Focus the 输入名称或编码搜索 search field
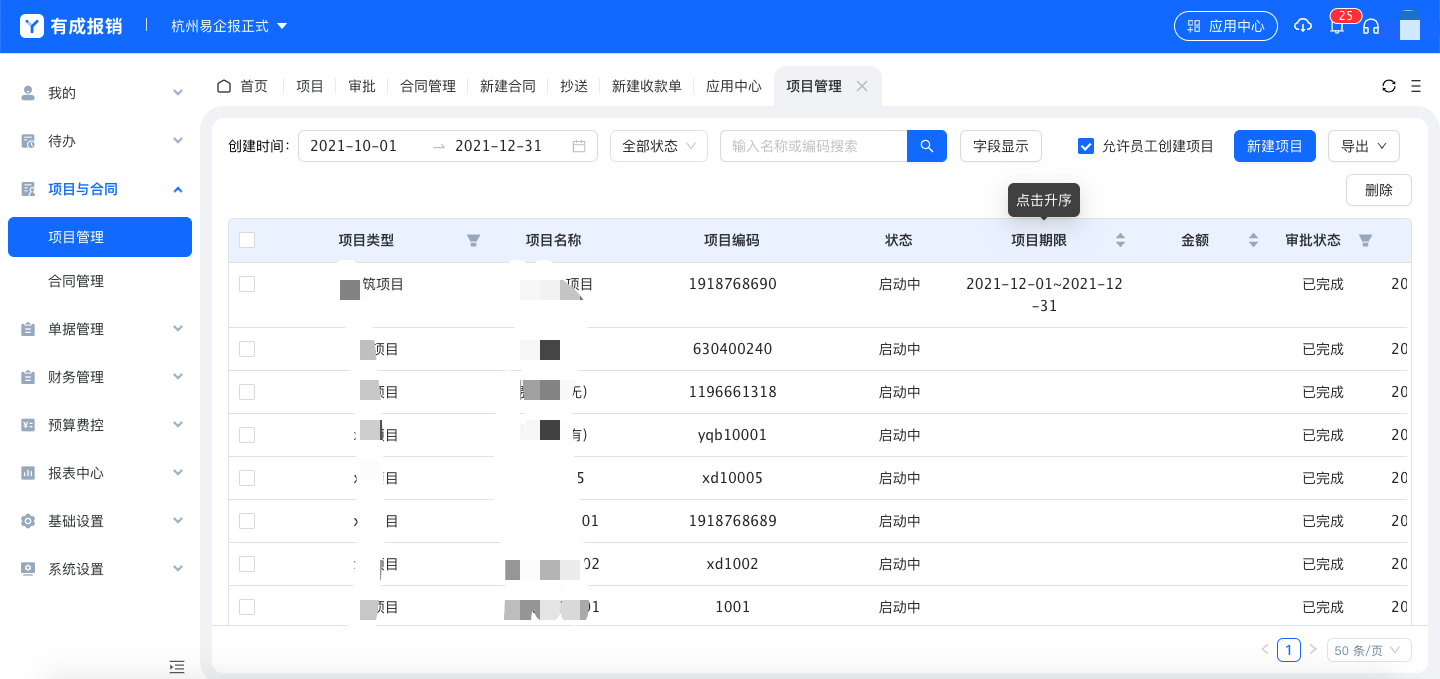Viewport: 1440px width, 679px height. 813,146
